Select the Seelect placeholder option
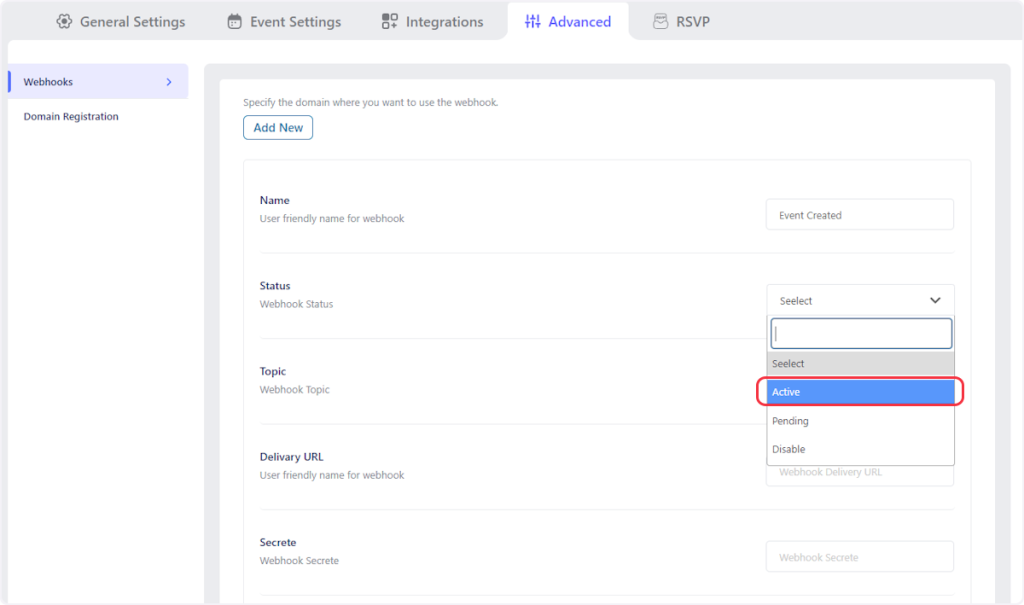The width and height of the screenshot is (1024, 605). [860, 364]
